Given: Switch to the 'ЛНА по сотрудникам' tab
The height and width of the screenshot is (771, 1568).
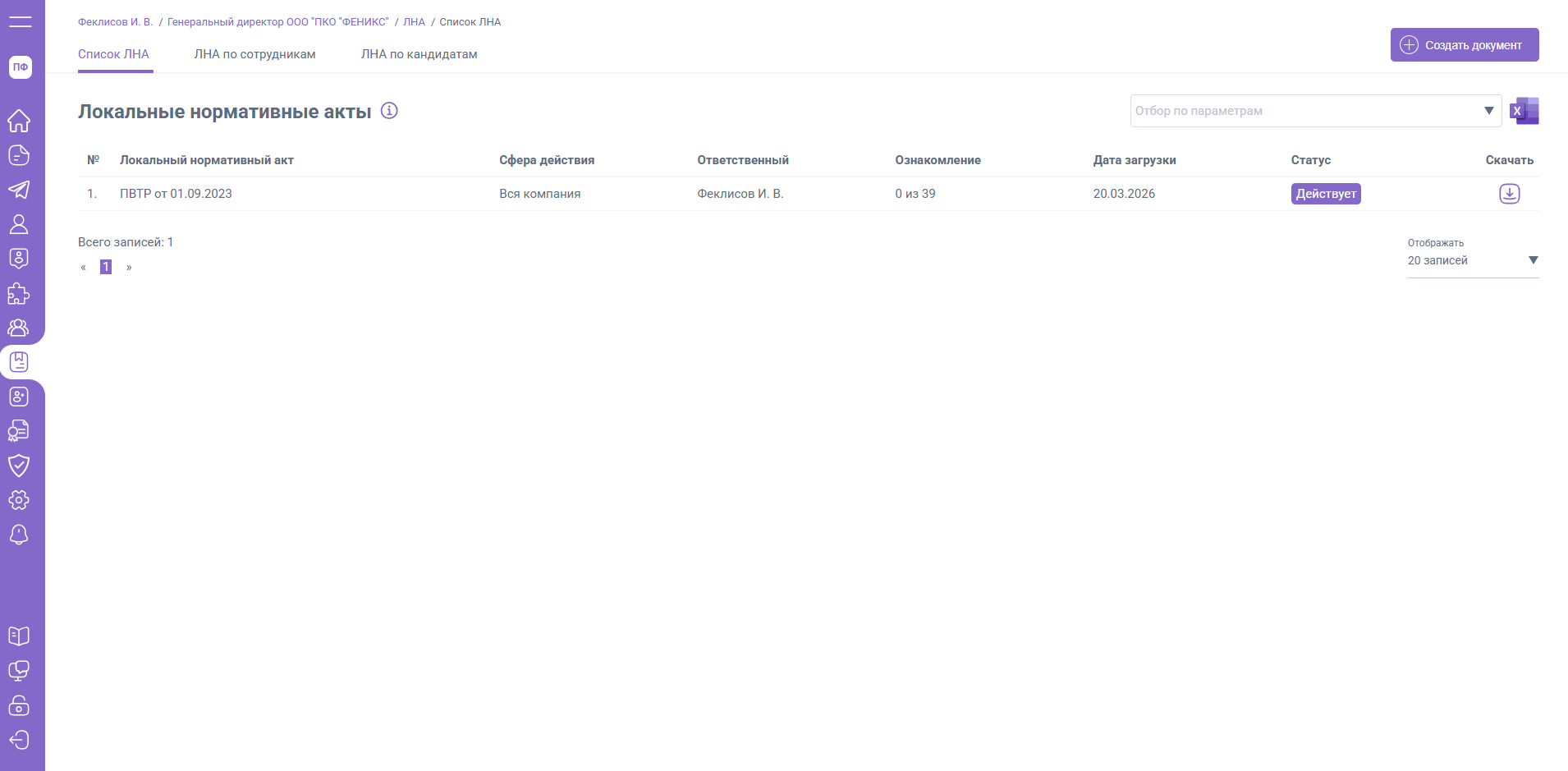Looking at the screenshot, I should [254, 54].
